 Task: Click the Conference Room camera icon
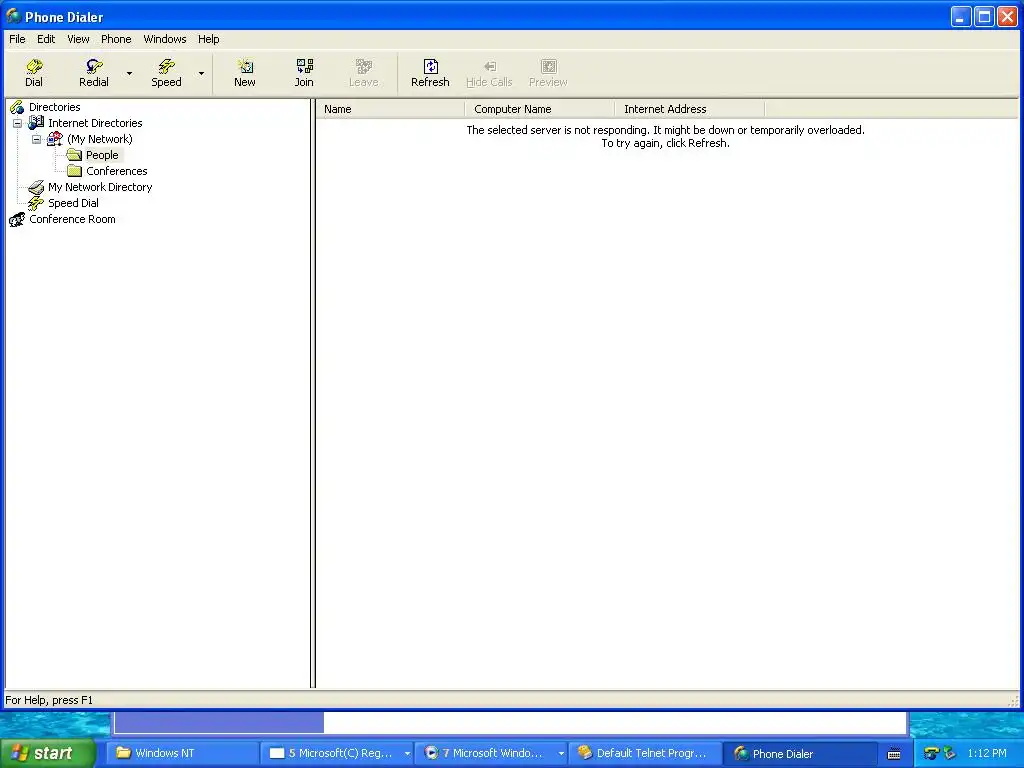(17, 219)
